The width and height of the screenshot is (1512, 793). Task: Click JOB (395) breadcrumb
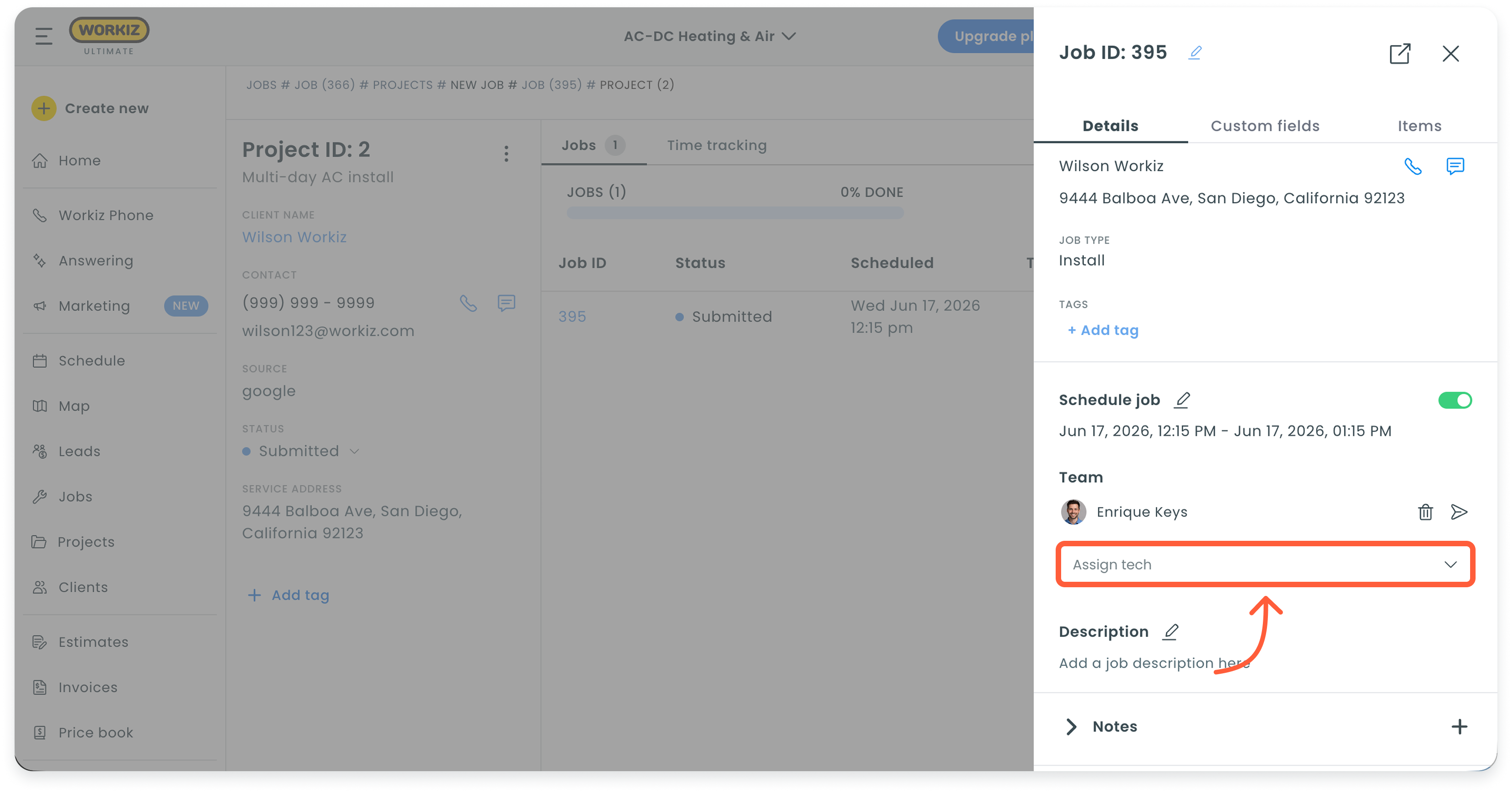(x=552, y=85)
